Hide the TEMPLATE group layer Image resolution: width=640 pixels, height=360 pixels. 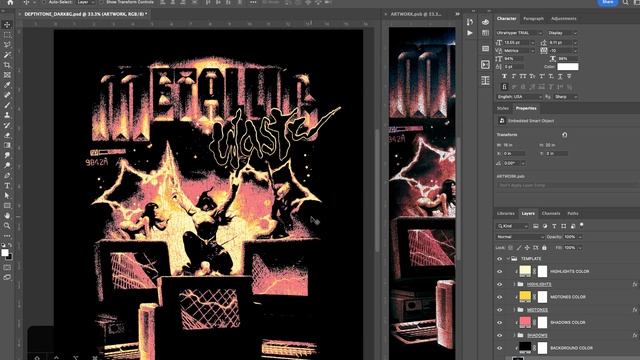pos(500,259)
